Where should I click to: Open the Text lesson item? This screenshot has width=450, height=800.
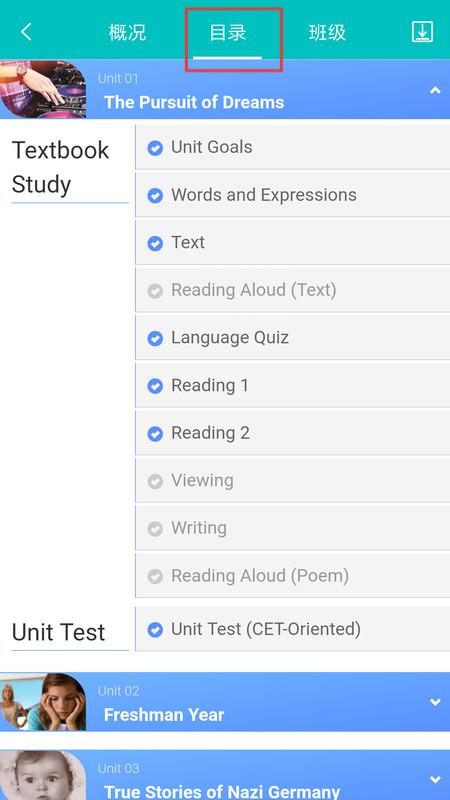[292, 242]
